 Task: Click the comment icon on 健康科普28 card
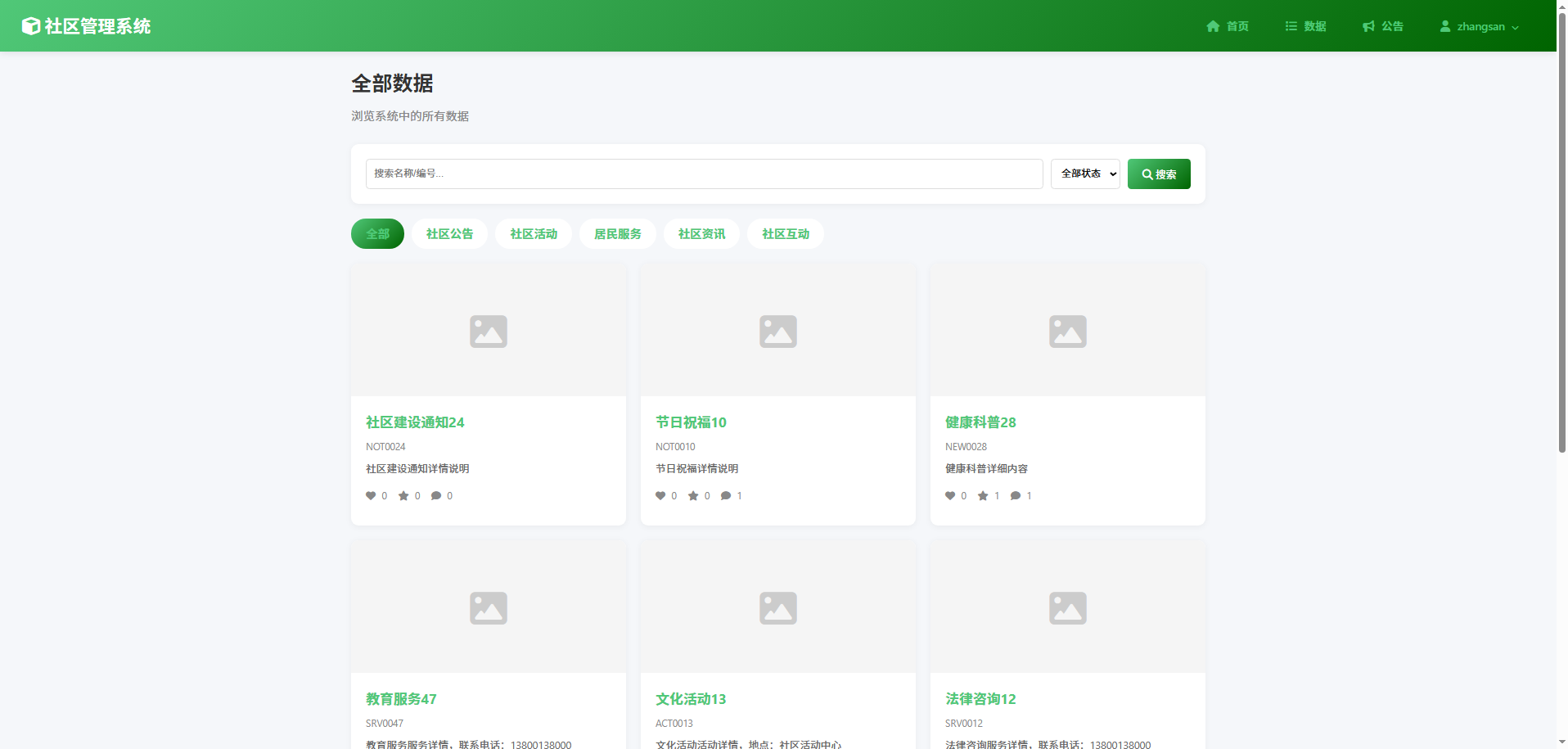pyautogui.click(x=1016, y=496)
